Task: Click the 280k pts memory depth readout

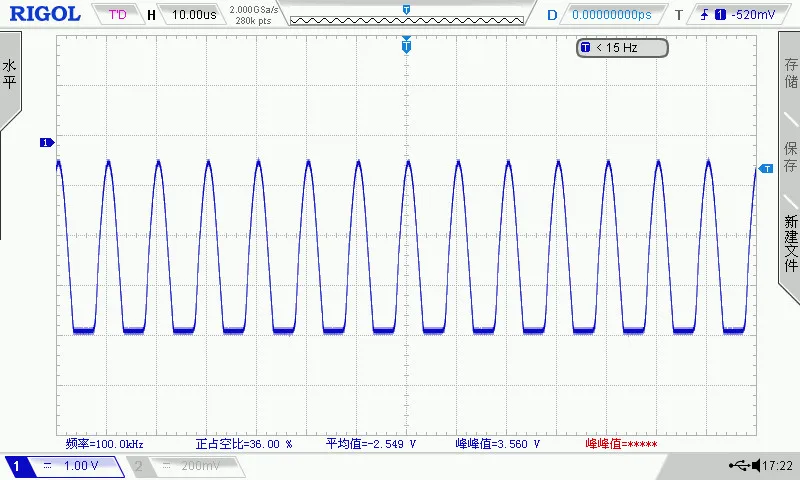Action: point(254,21)
